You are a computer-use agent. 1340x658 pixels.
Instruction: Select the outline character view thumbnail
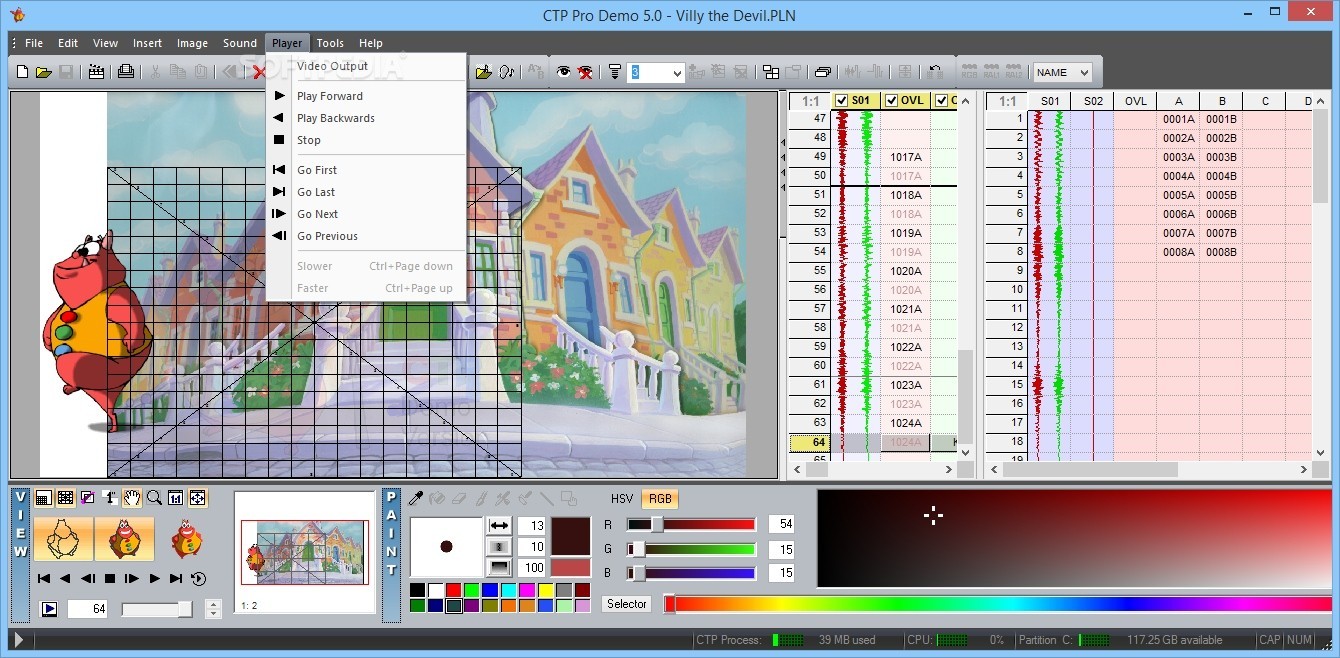coord(64,538)
